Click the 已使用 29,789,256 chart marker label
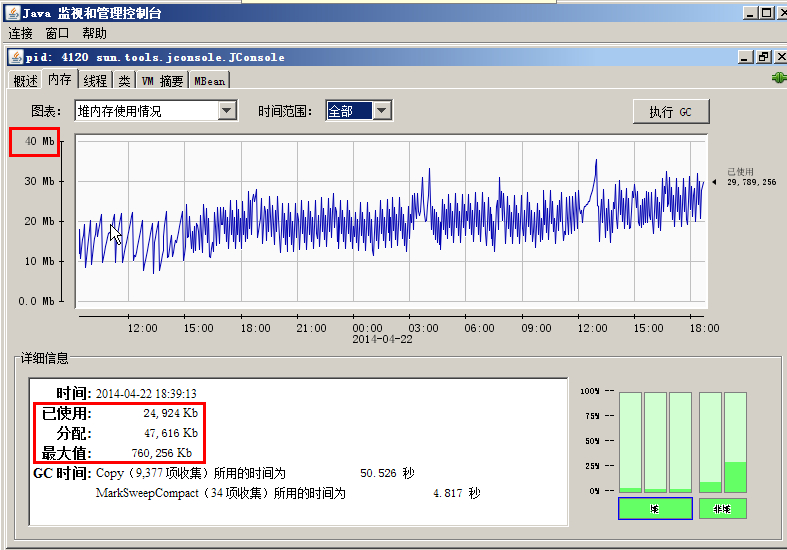 point(751,177)
